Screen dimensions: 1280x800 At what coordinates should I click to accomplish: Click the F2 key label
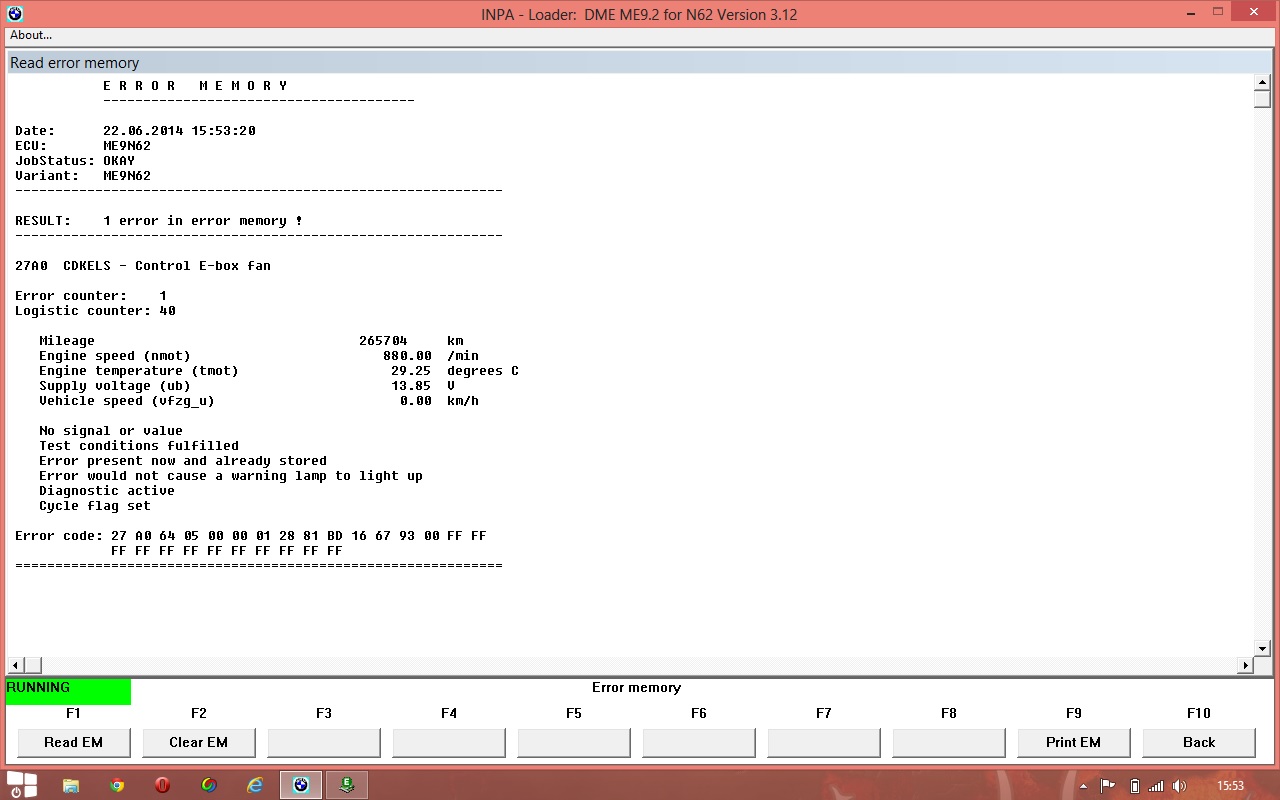[198, 713]
